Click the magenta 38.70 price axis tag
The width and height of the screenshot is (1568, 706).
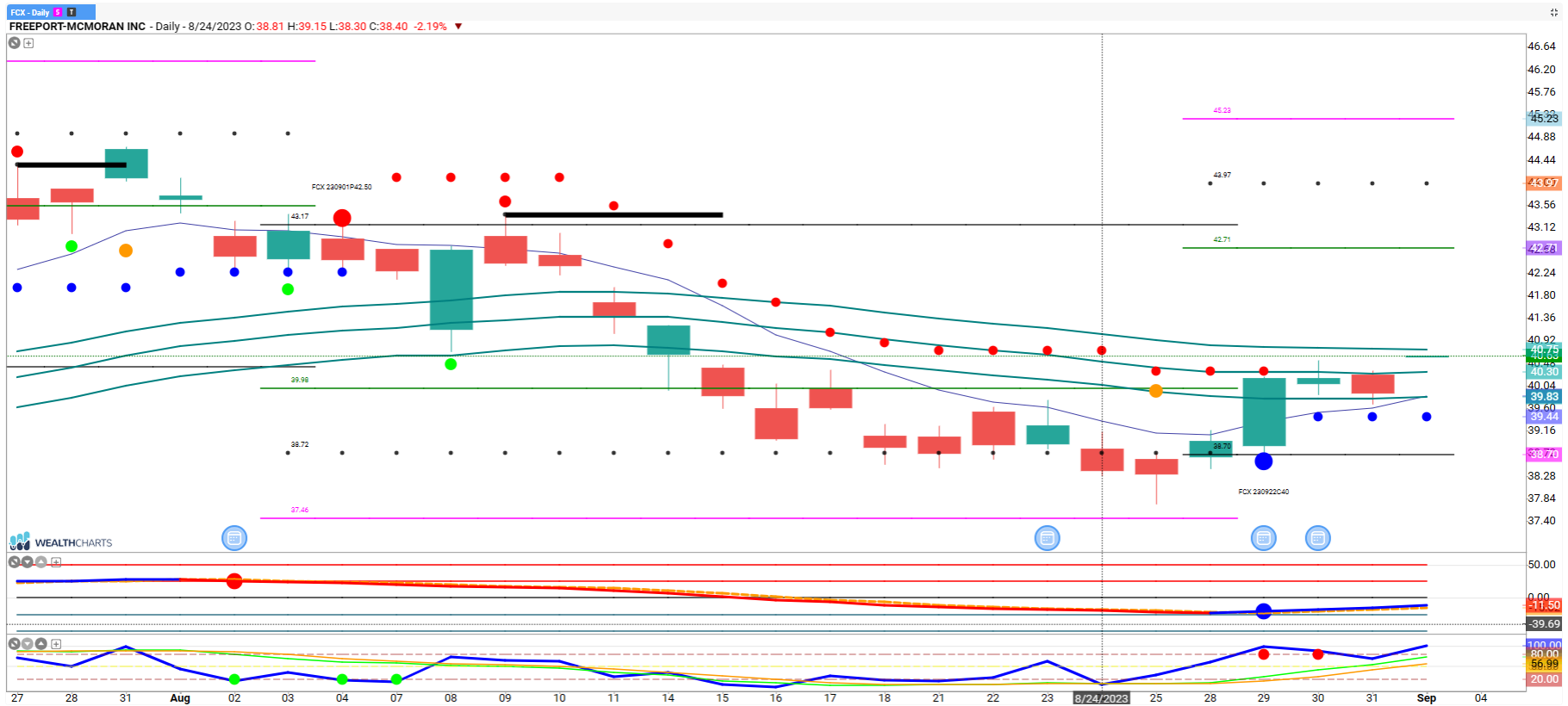pos(1544,454)
